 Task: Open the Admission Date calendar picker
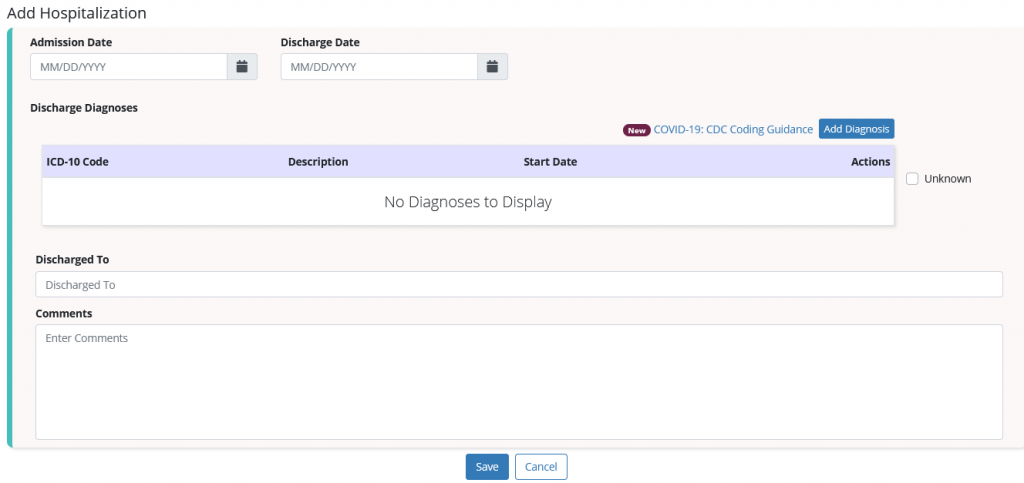[242, 67]
